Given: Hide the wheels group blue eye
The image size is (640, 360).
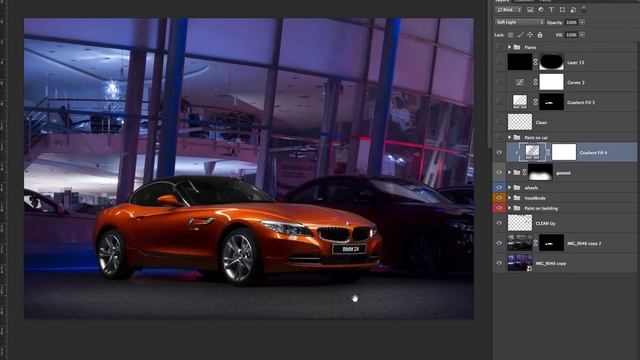Looking at the screenshot, I should click(x=499, y=188).
